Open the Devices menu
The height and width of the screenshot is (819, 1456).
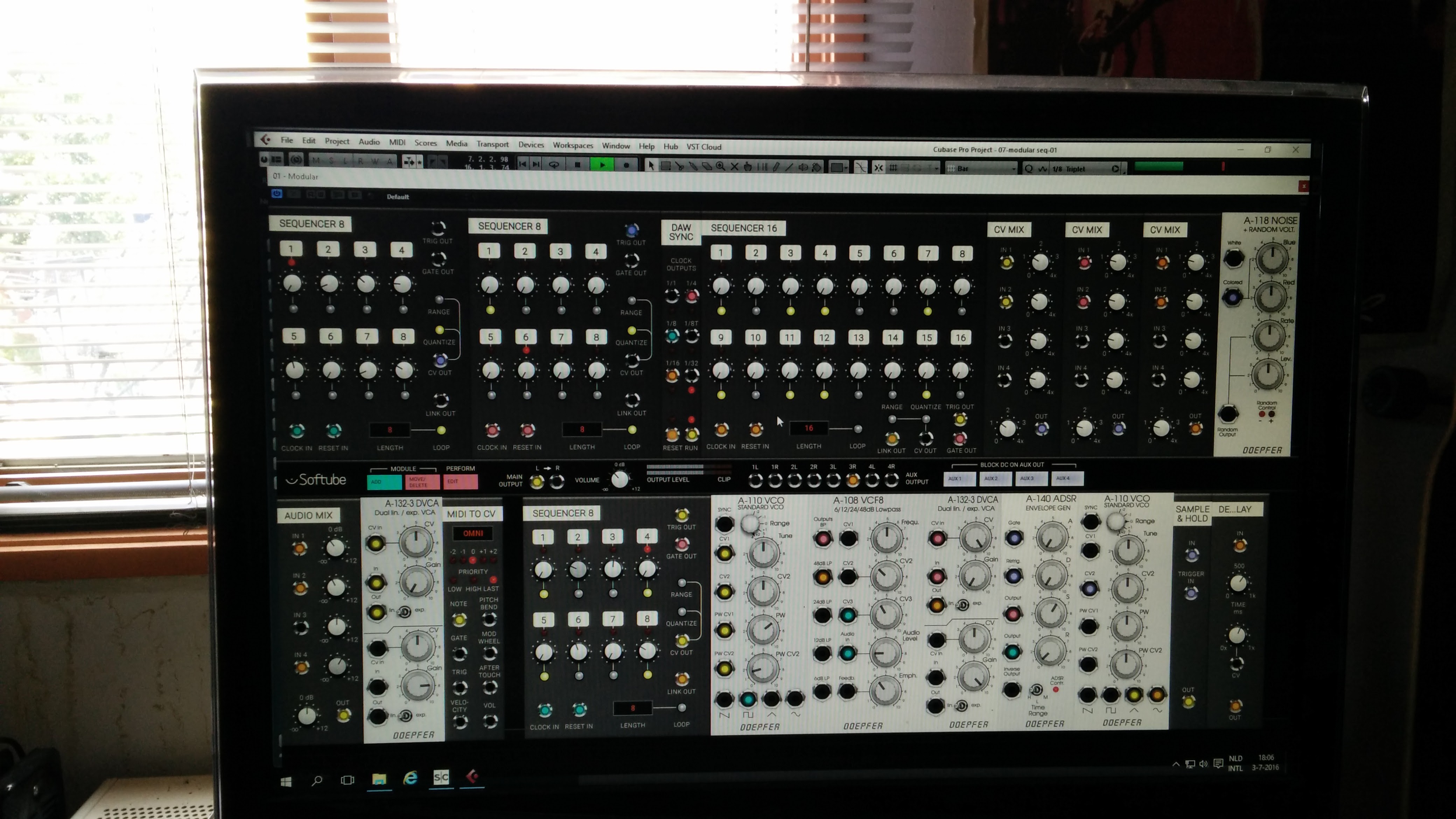pyautogui.click(x=531, y=145)
